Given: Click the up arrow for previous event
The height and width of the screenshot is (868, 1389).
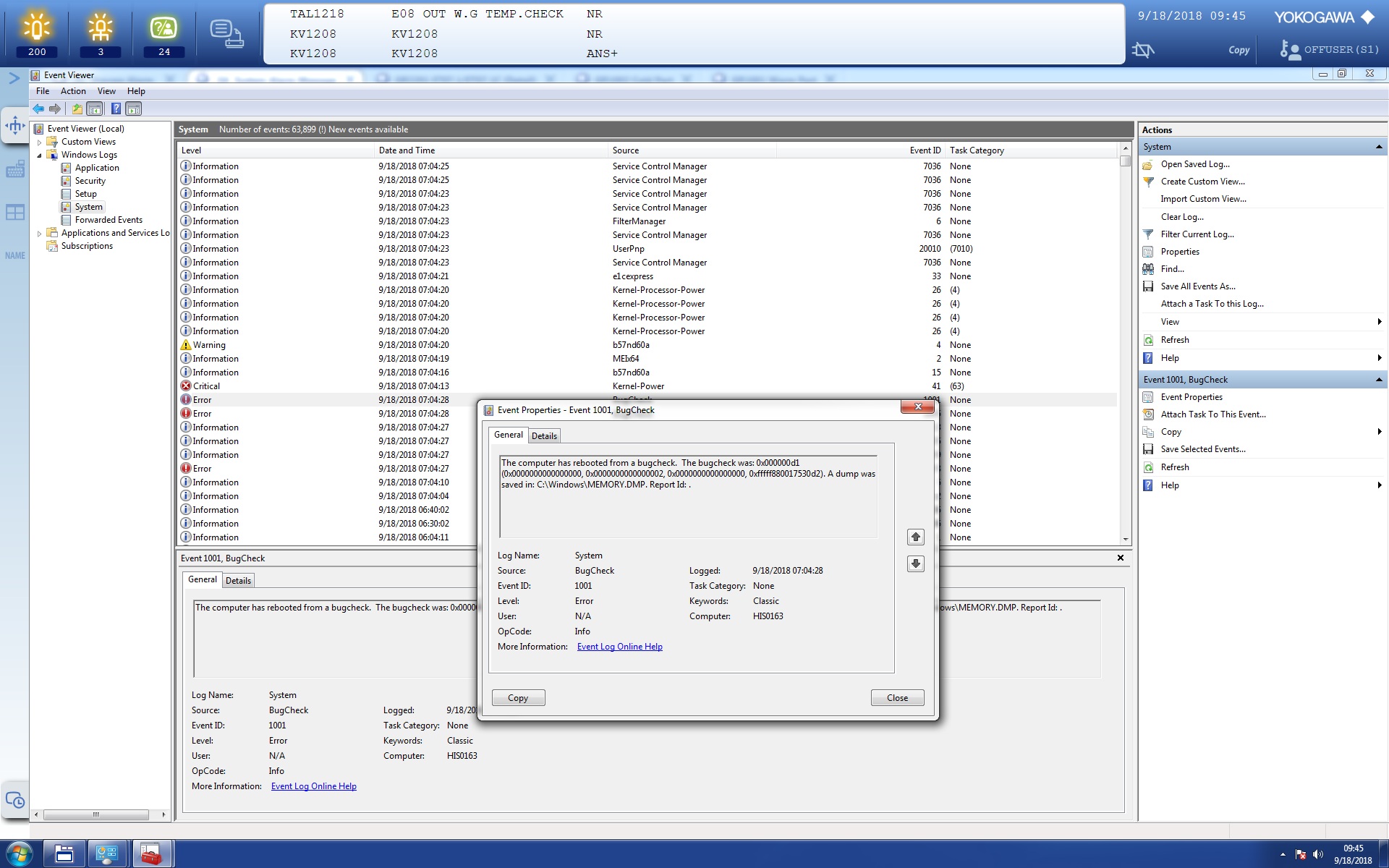Looking at the screenshot, I should click(915, 537).
